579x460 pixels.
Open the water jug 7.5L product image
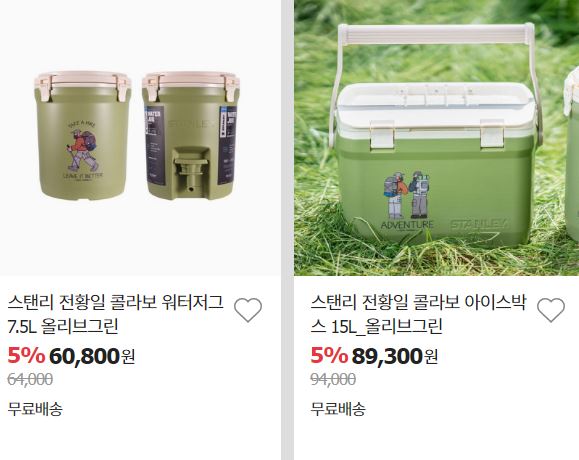point(140,138)
